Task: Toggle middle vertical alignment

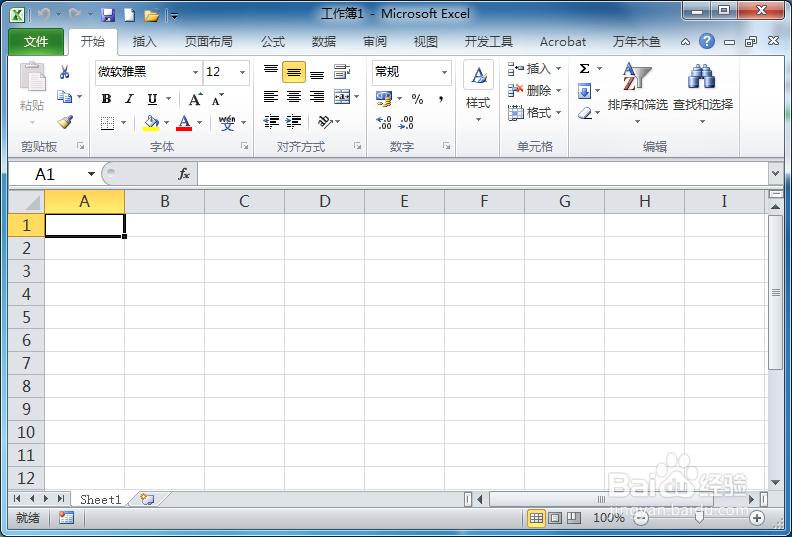Action: point(293,72)
